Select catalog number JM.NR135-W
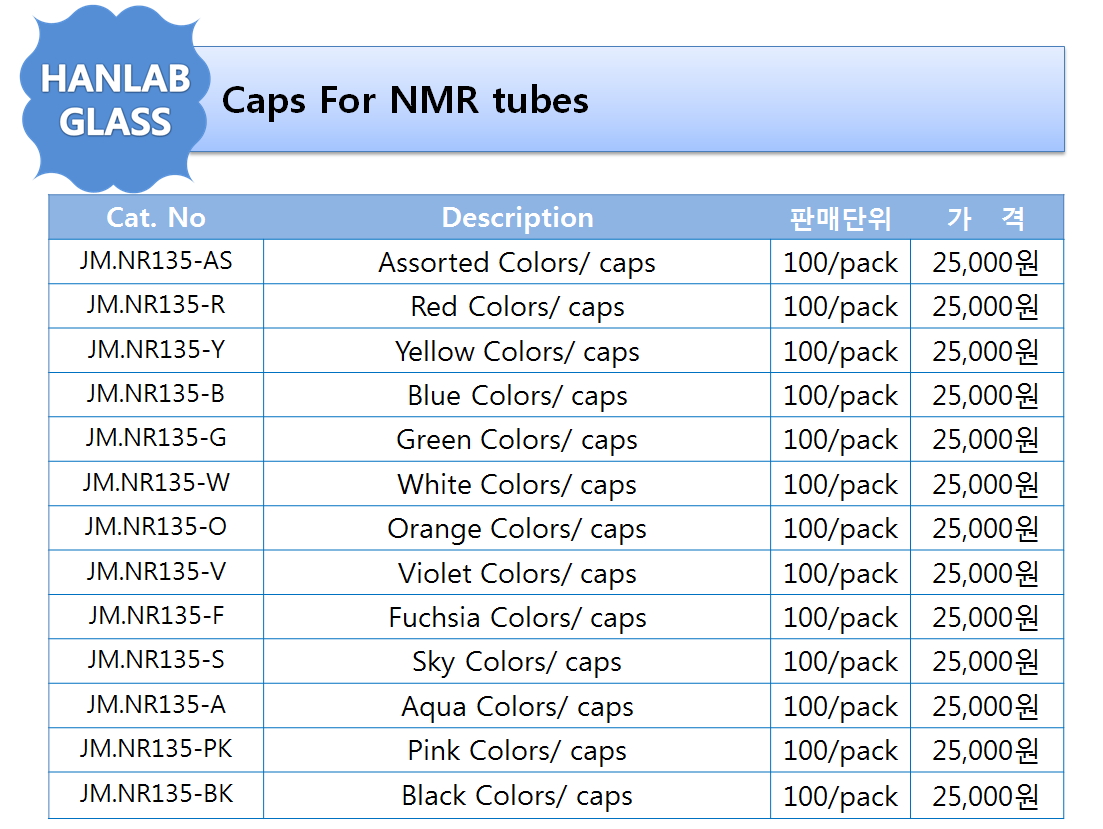 [155, 483]
